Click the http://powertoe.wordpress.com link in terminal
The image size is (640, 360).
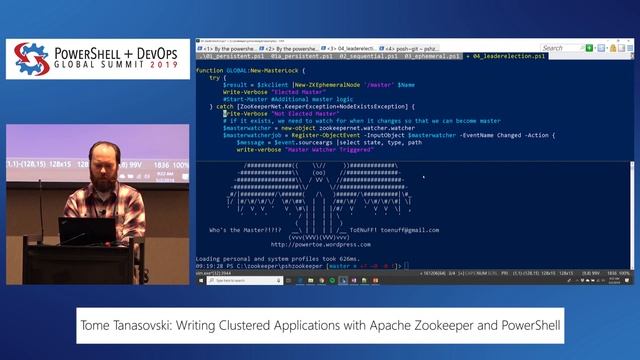(x=321, y=244)
